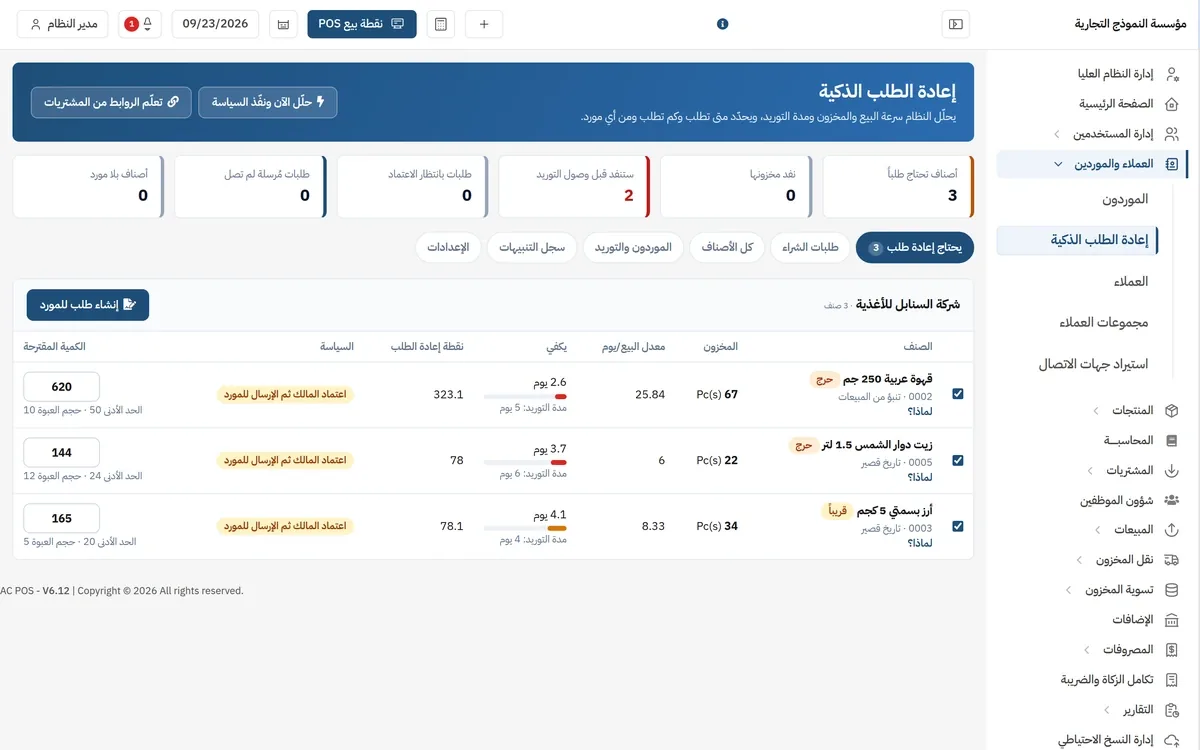The width and height of the screenshot is (1200, 750).
Task: Click the plus quick-add icon in the top bar
Action: (x=484, y=24)
